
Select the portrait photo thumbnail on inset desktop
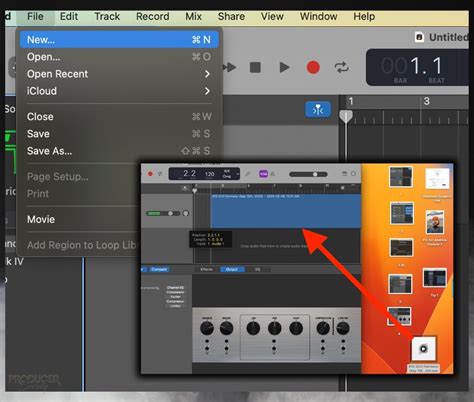pyautogui.click(x=435, y=222)
